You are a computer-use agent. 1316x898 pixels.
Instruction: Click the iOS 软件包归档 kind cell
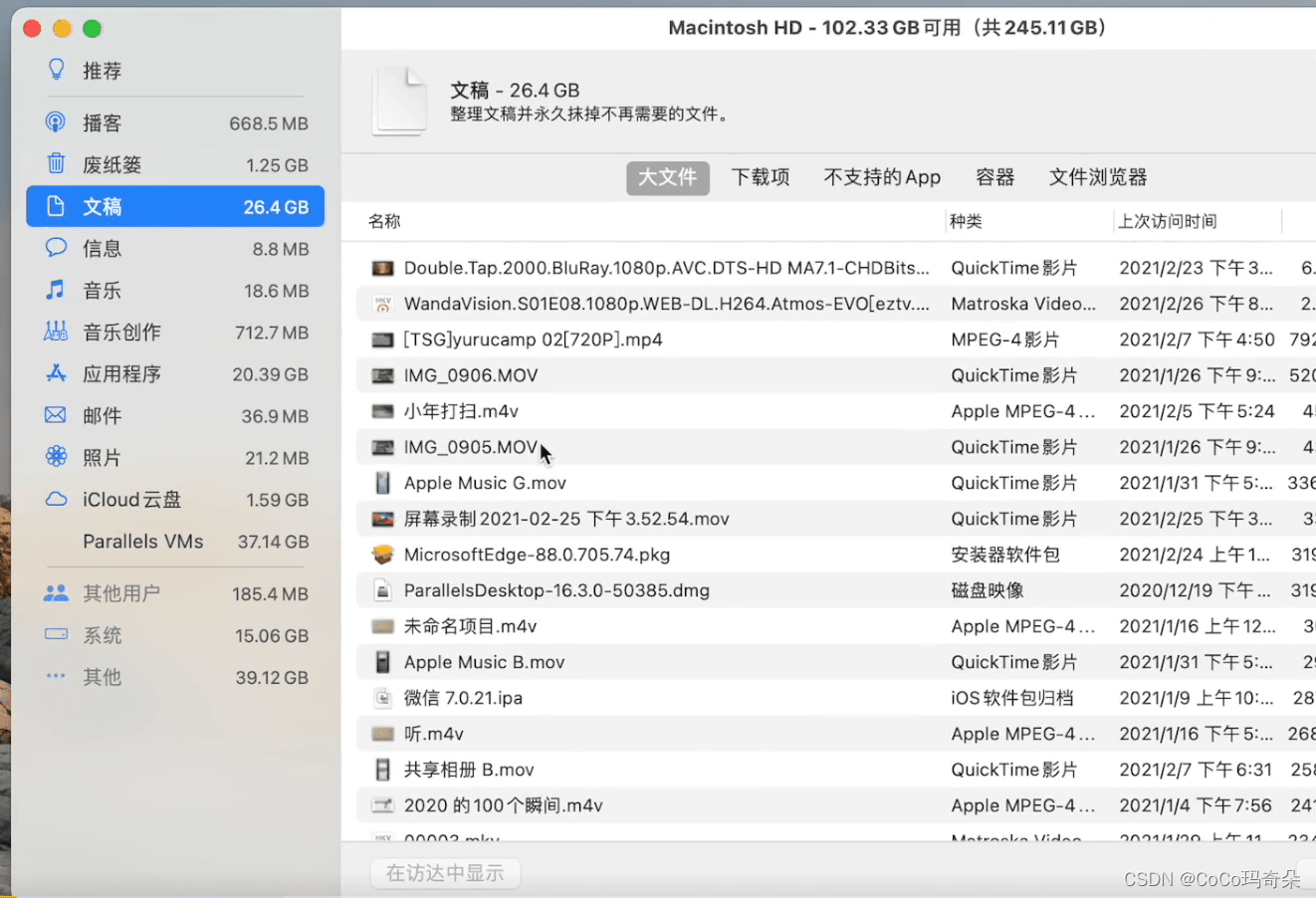(x=1011, y=698)
